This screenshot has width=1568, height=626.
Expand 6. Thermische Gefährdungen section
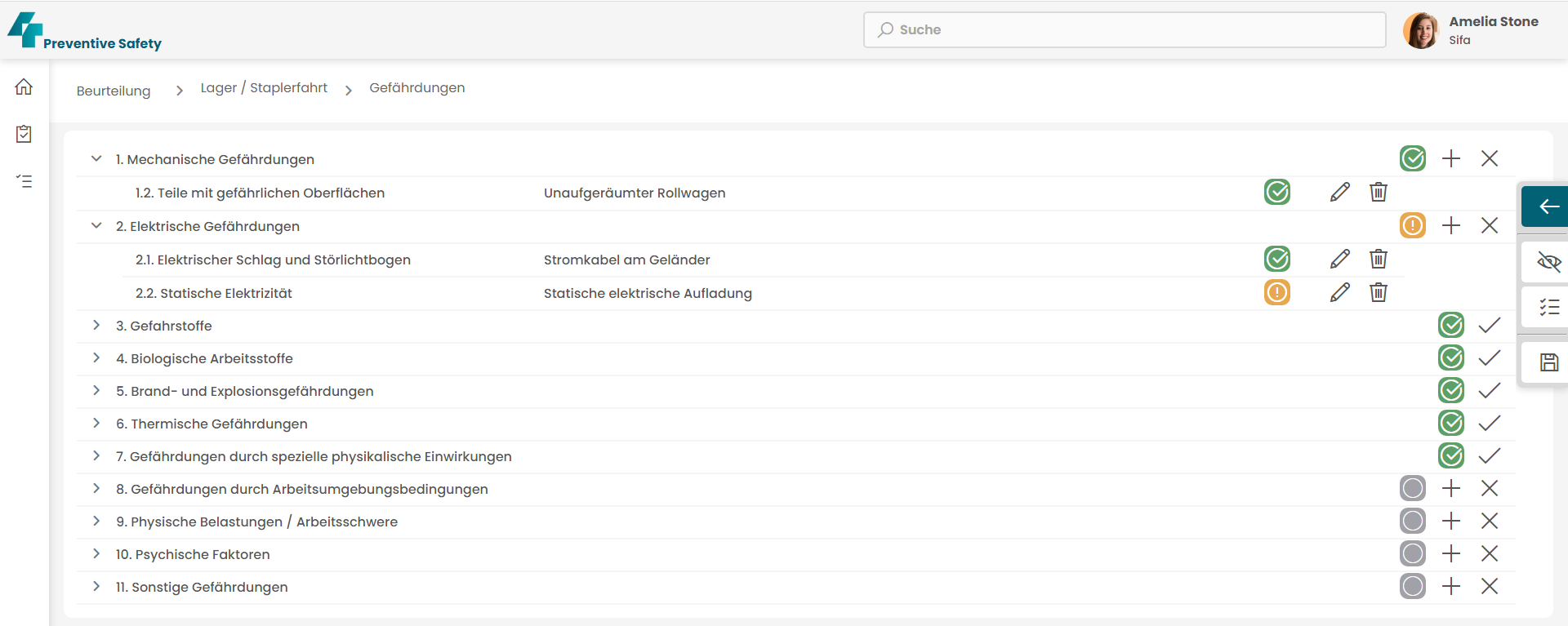coord(96,423)
